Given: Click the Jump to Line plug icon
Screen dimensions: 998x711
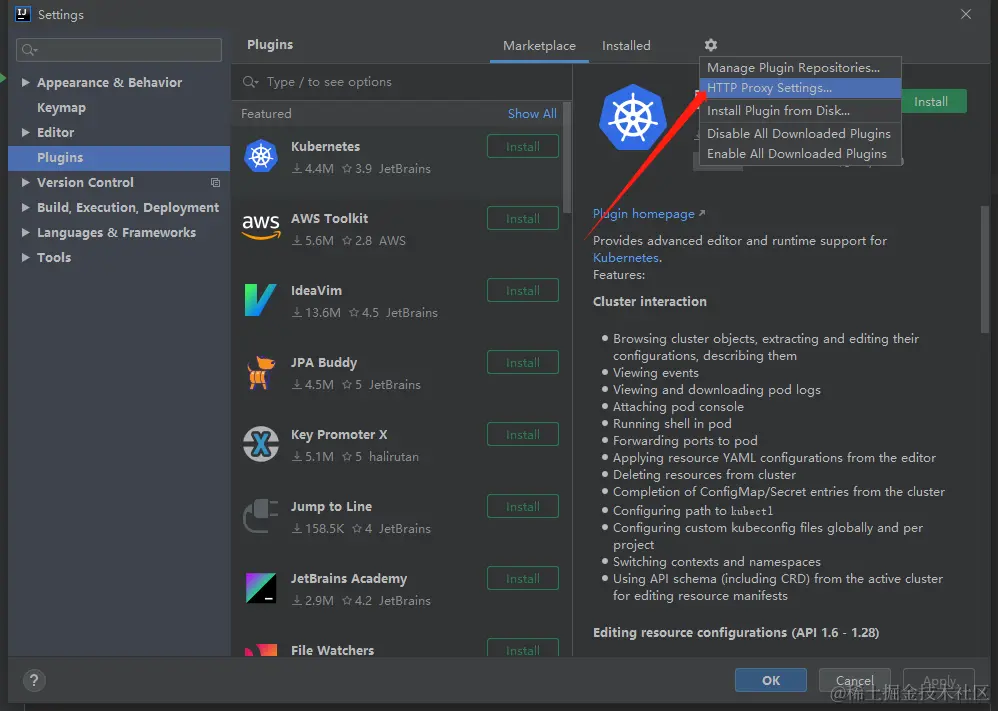Looking at the screenshot, I should [x=261, y=516].
